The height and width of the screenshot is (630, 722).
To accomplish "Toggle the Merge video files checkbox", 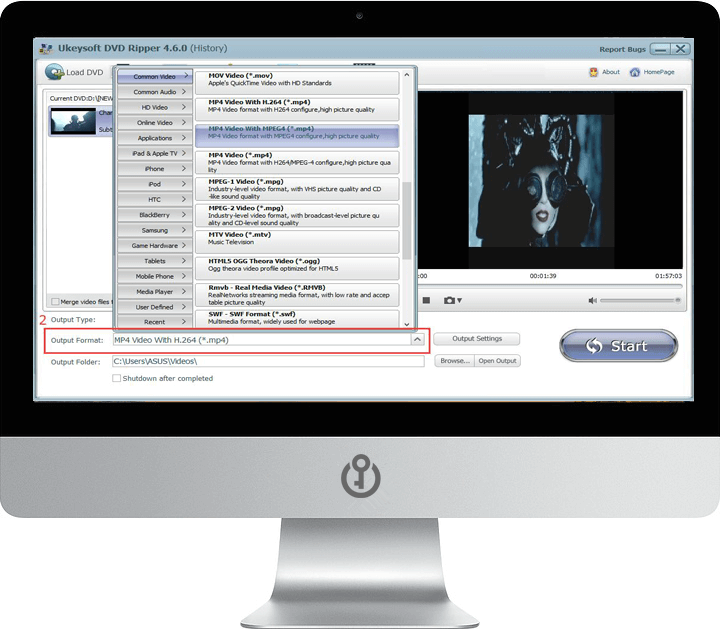I will coord(55,302).
